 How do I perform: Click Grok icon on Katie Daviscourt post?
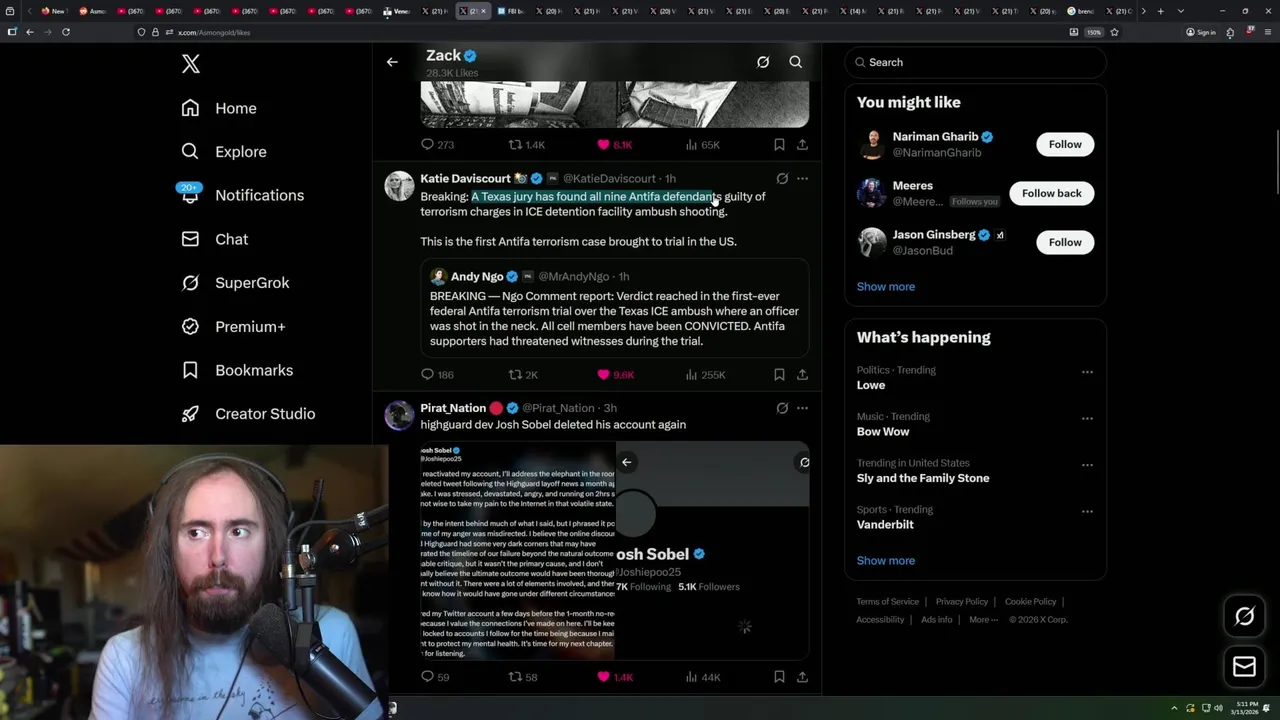coord(782,179)
